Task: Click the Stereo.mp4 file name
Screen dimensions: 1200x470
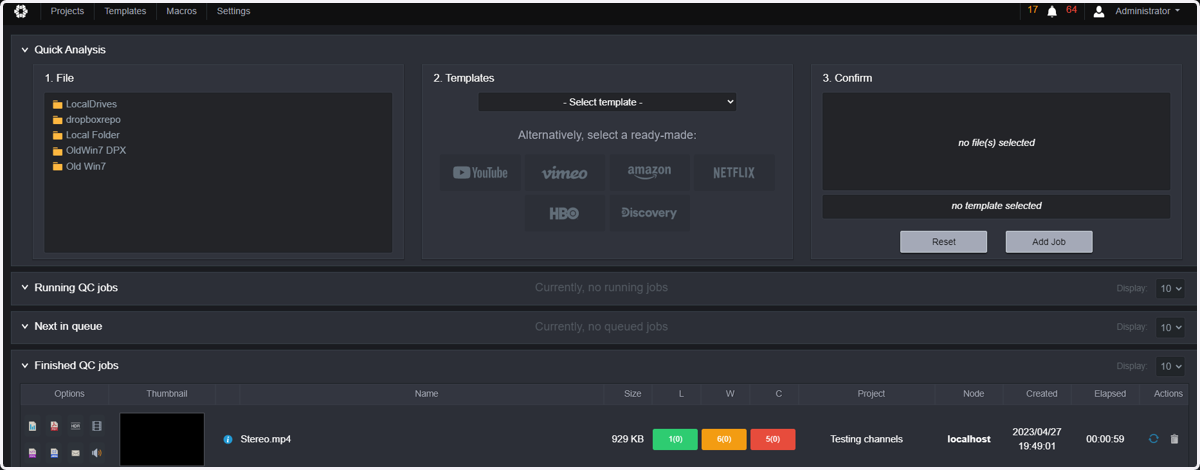Action: click(x=266, y=439)
